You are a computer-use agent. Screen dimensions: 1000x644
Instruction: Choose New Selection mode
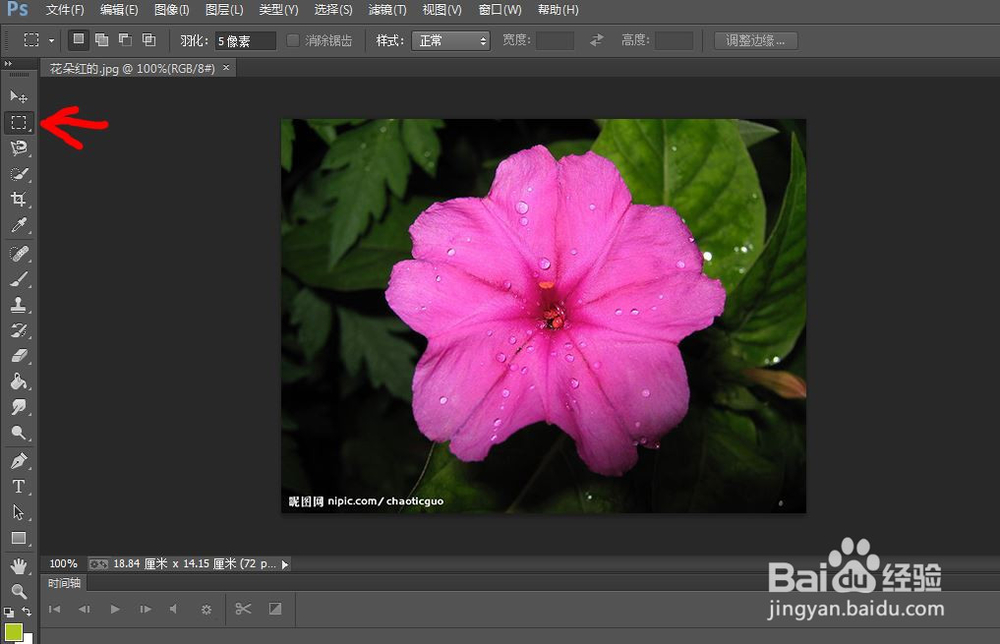coord(78,40)
